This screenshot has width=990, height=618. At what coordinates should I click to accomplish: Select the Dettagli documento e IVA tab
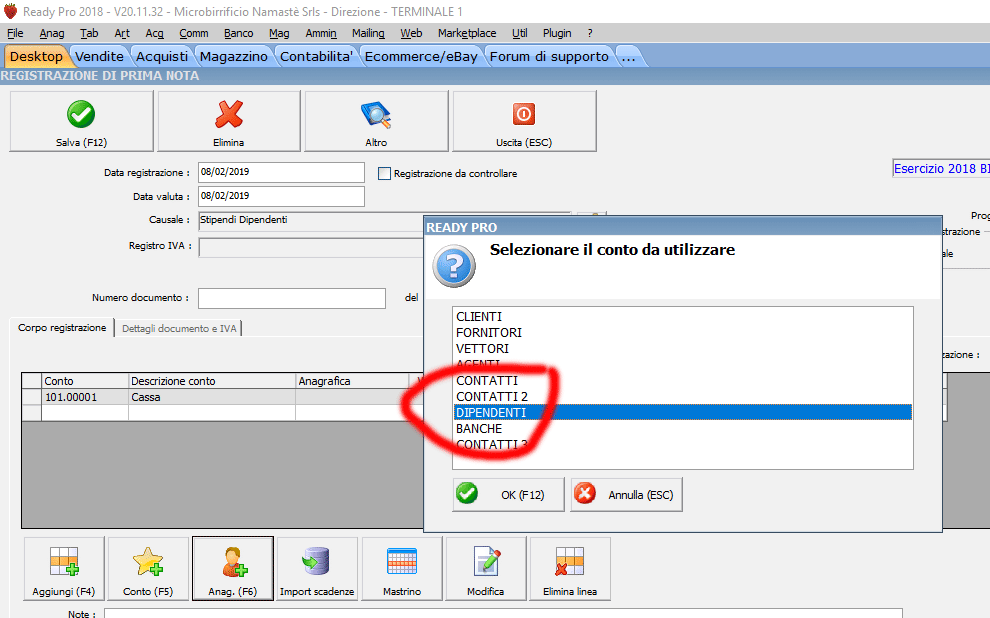[179, 328]
